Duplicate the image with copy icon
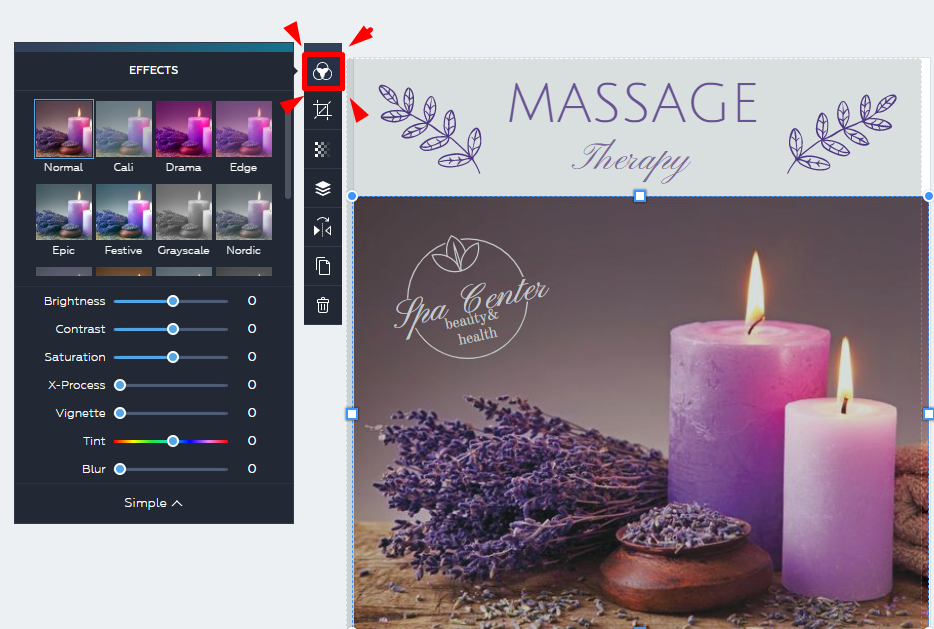Screen dimensions: 934x629 click(x=322, y=266)
